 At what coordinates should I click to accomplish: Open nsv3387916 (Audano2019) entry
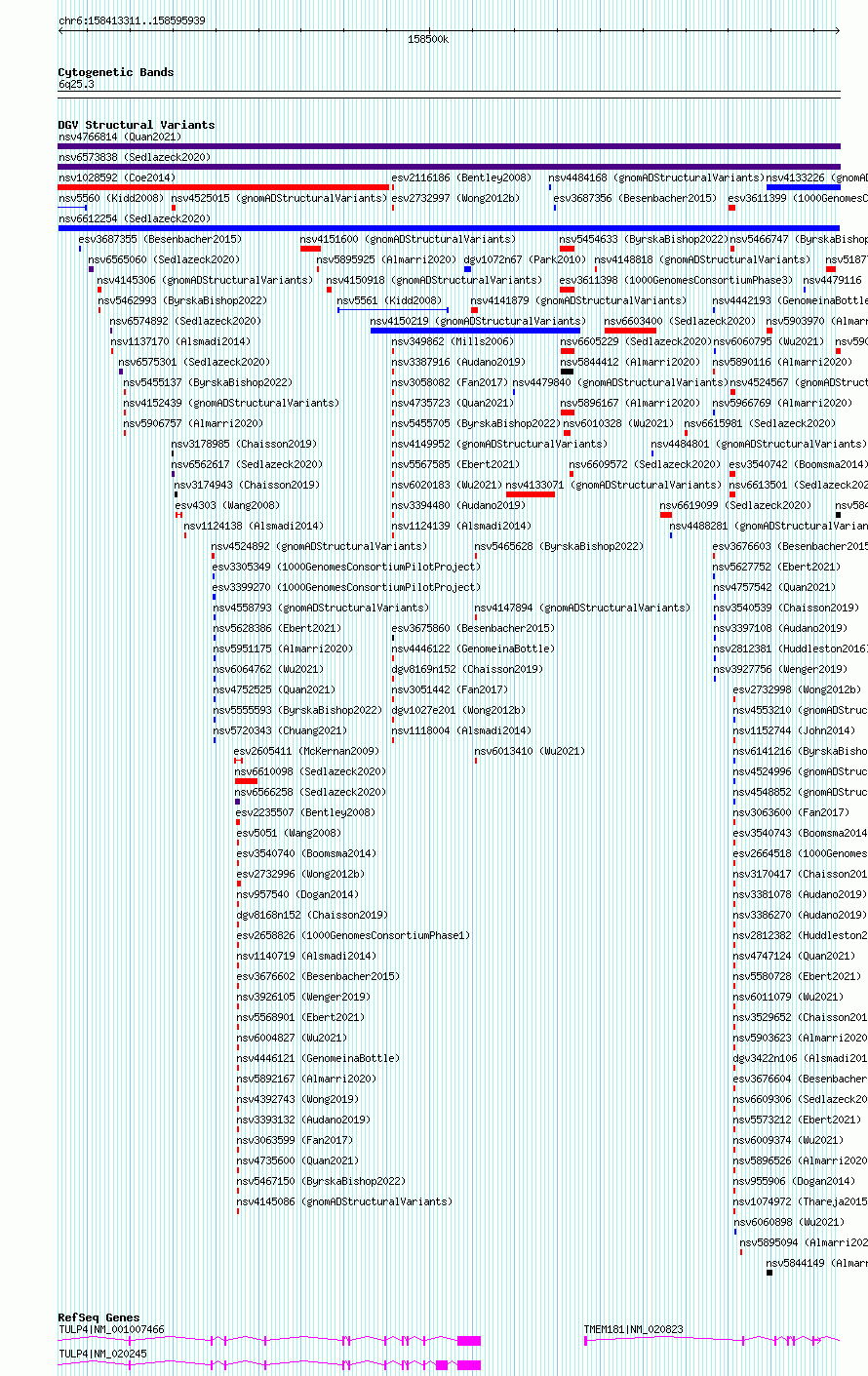pos(458,362)
